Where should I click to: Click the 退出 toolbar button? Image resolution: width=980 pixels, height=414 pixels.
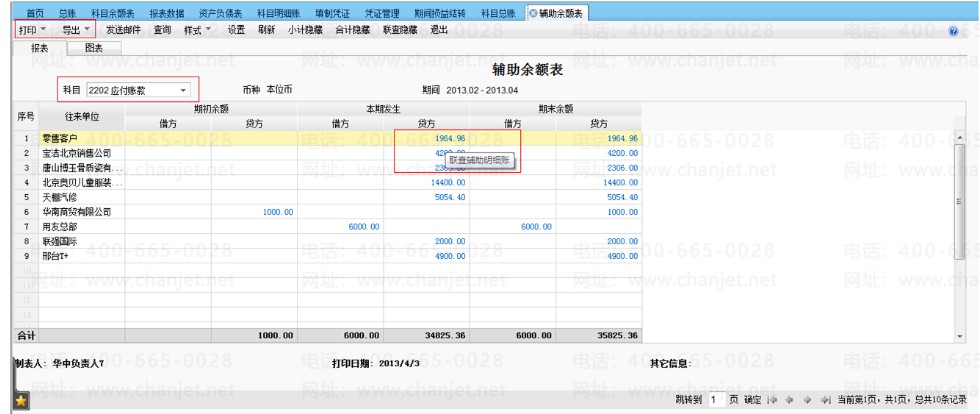click(x=439, y=29)
